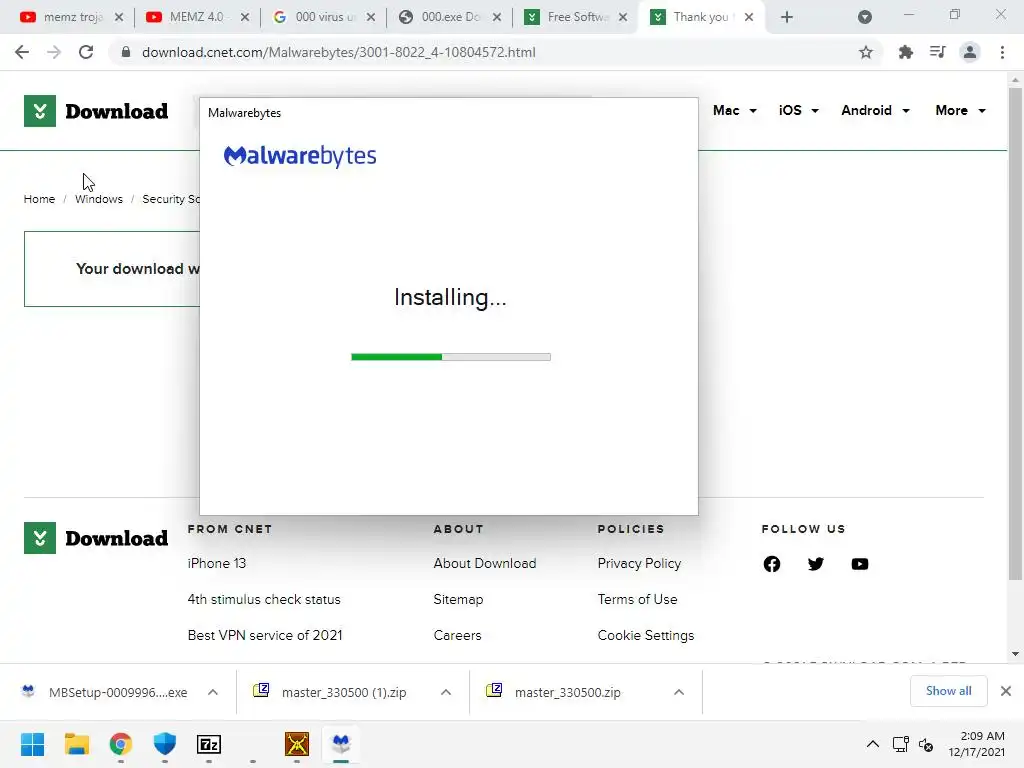
Task: Click the Chrome taskbar icon
Action: pos(121,744)
